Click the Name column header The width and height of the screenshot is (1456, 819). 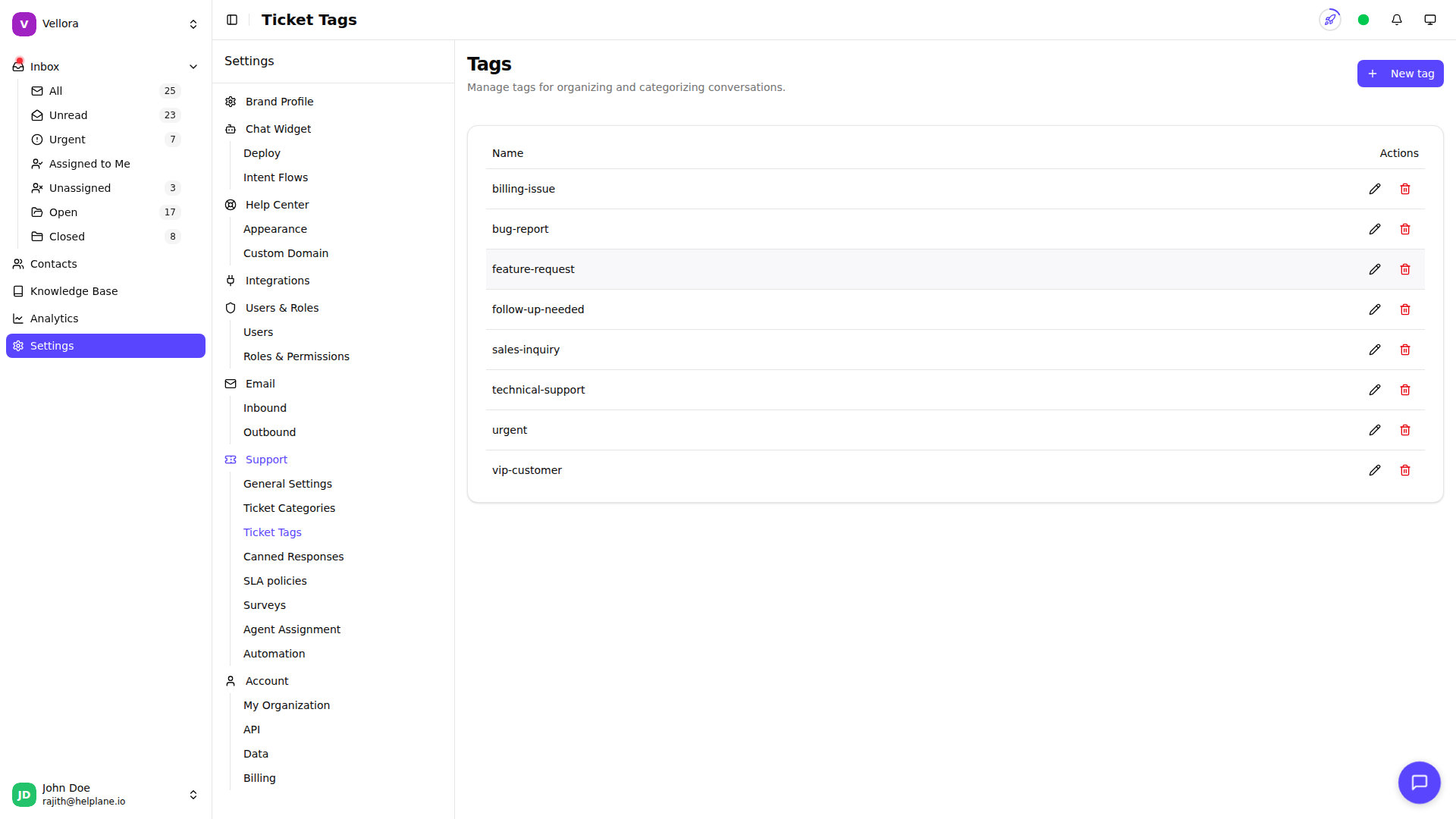pyautogui.click(x=507, y=153)
